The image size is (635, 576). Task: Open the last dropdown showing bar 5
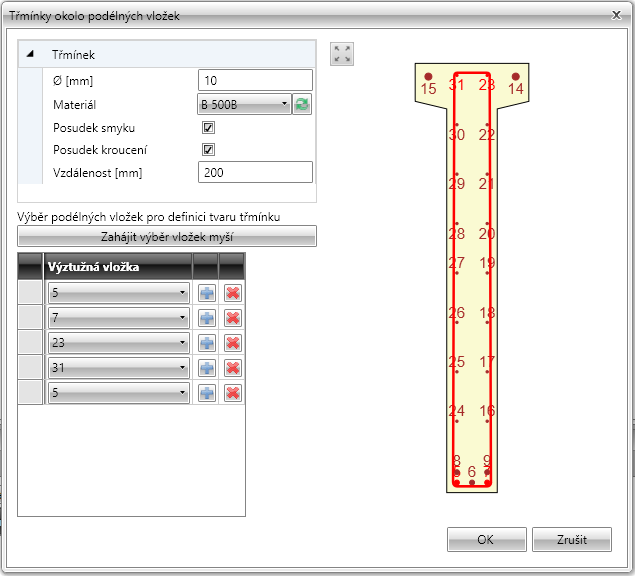point(119,393)
